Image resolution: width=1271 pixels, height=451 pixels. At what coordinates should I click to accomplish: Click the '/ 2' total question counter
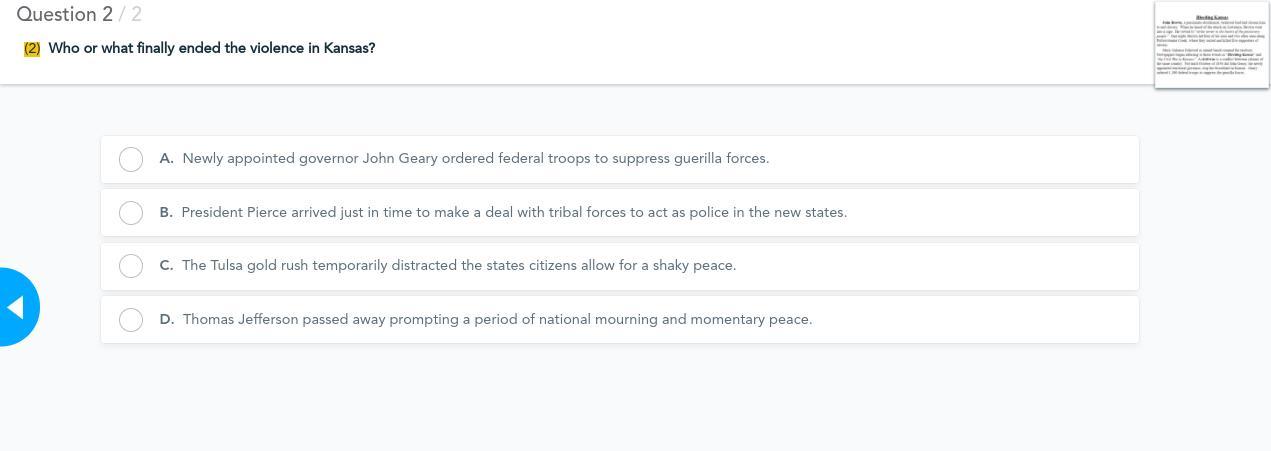click(130, 14)
